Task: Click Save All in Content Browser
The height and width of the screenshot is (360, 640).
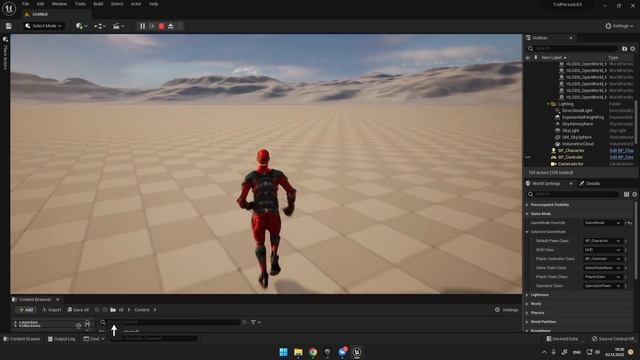Action: pyautogui.click(x=78, y=310)
